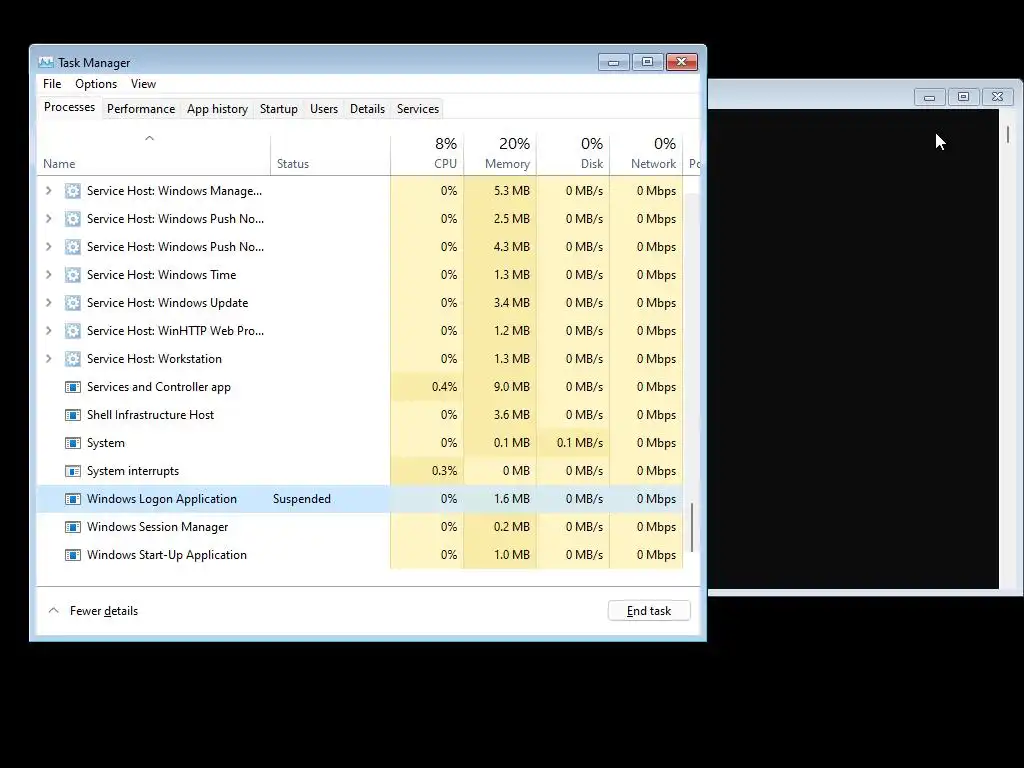The image size is (1024, 768).
Task: Click the icon beside Windows Start-Up Application
Action: click(72, 555)
